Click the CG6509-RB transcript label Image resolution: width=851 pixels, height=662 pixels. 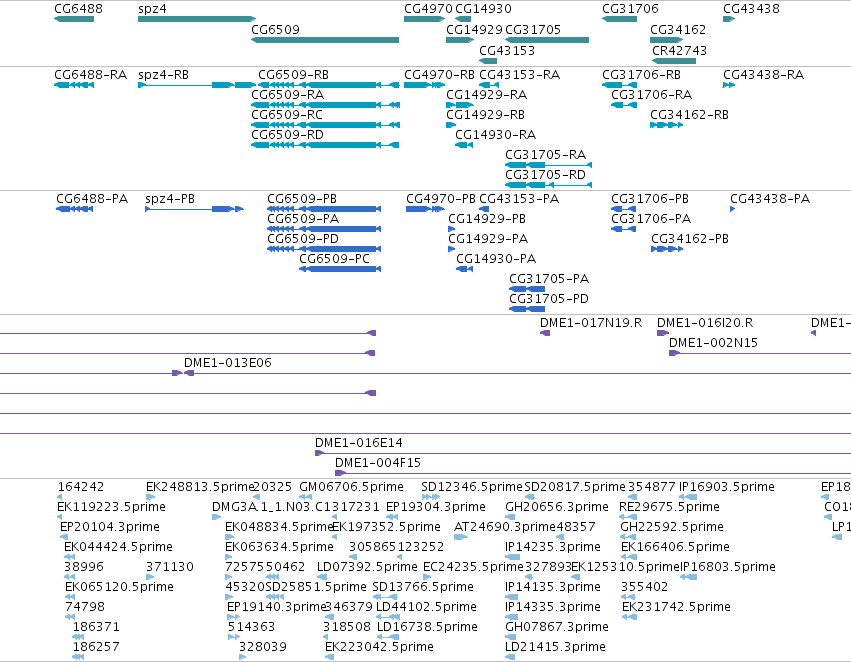pos(293,74)
